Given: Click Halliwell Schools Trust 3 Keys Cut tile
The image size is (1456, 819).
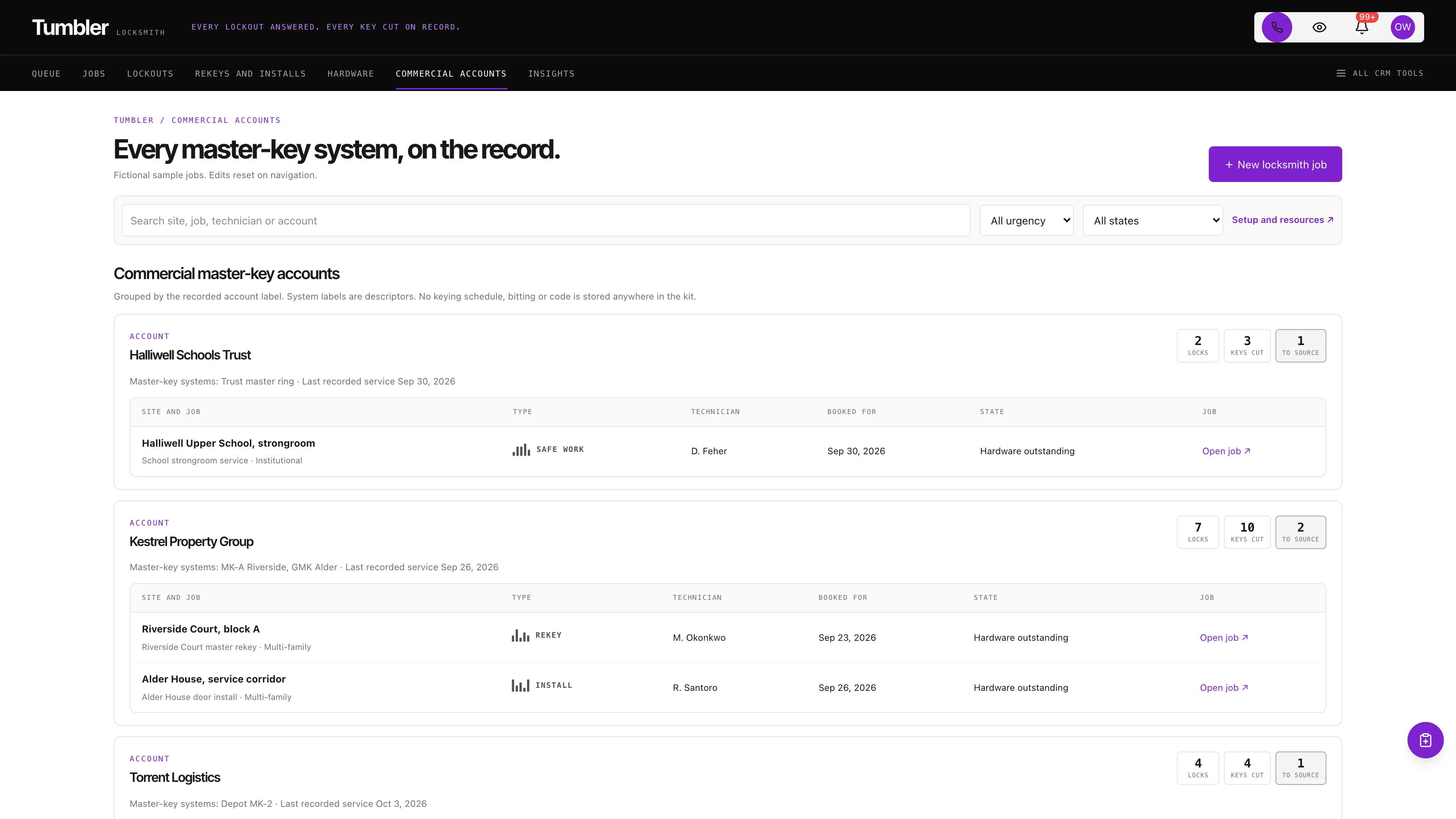Looking at the screenshot, I should 1247,346.
